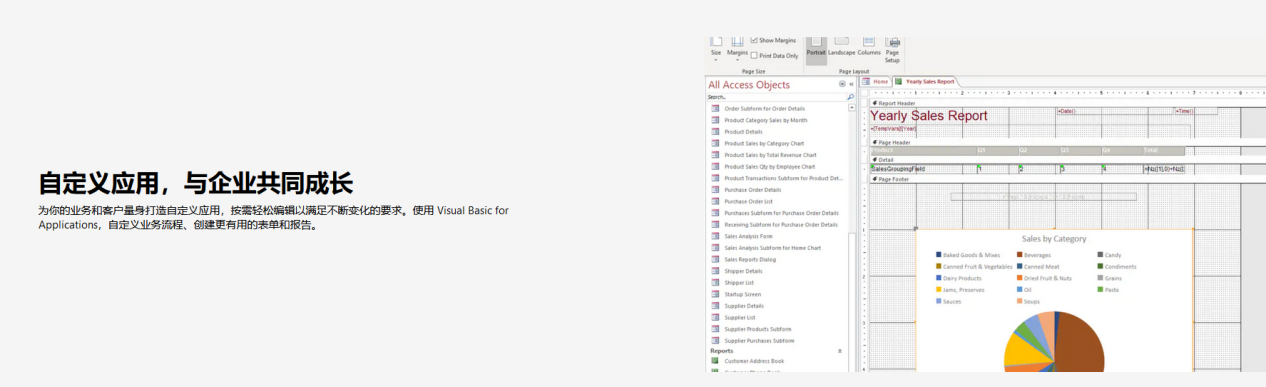Screen dimensions: 1266x387
Task: Click form icon beside Sales Analysis Form
Action: [715, 236]
